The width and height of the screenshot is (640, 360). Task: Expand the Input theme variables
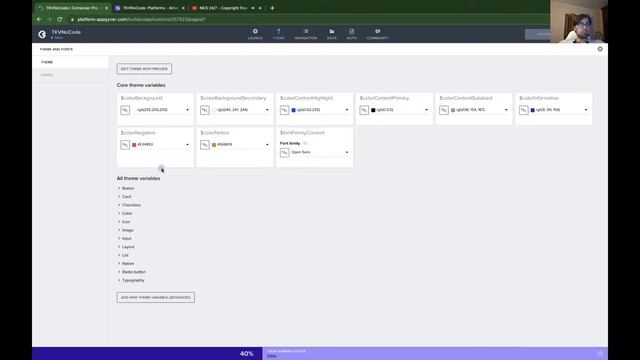(x=125, y=238)
